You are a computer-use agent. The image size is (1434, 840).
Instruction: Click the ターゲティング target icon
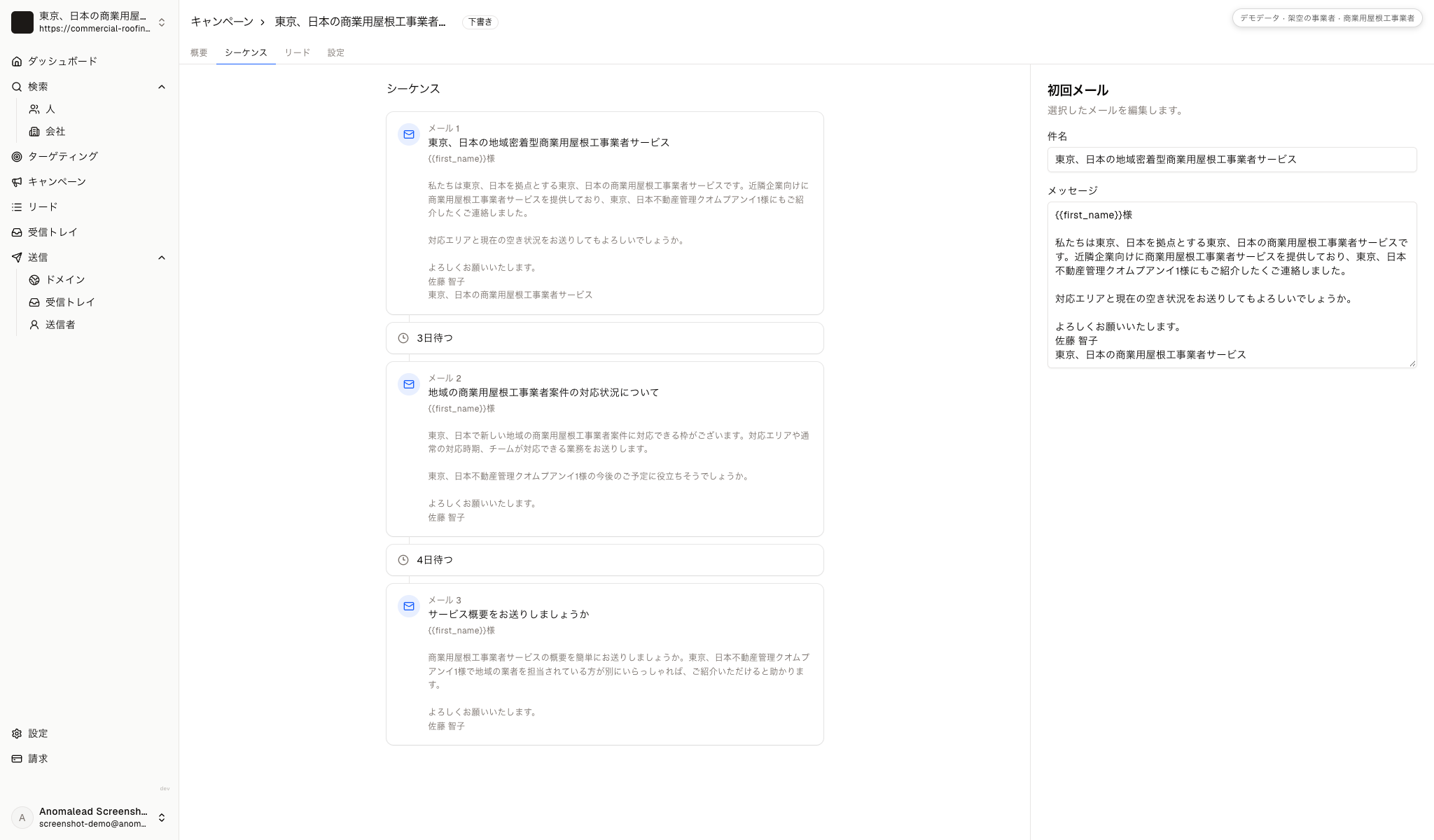coord(17,157)
